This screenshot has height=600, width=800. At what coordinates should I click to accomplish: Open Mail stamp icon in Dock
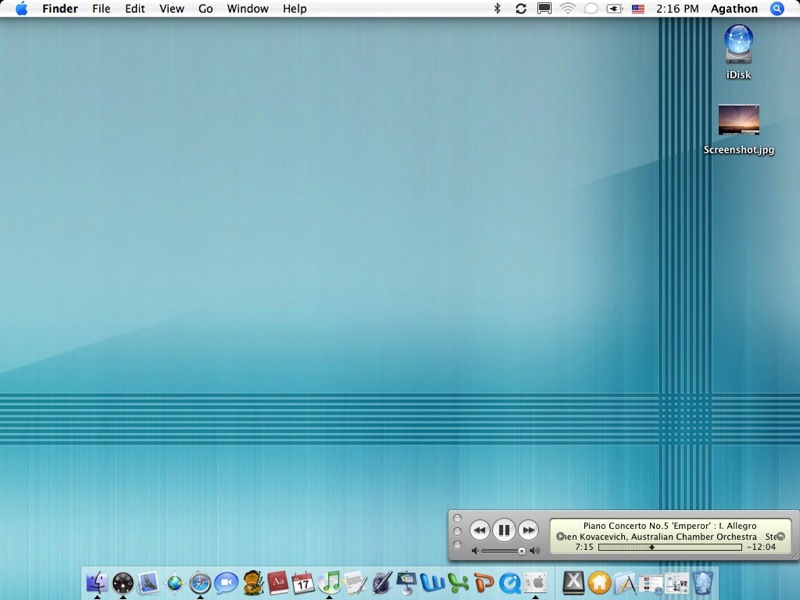pos(148,582)
